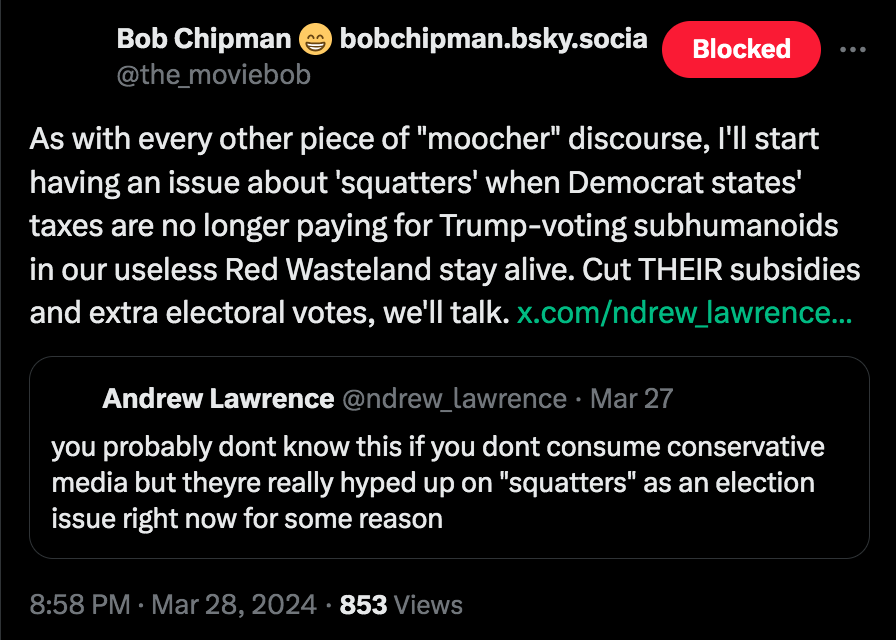Screen dimensions: 896x640
Task: Click the @ndrew_lawrence handle in the quote
Action: point(454,399)
